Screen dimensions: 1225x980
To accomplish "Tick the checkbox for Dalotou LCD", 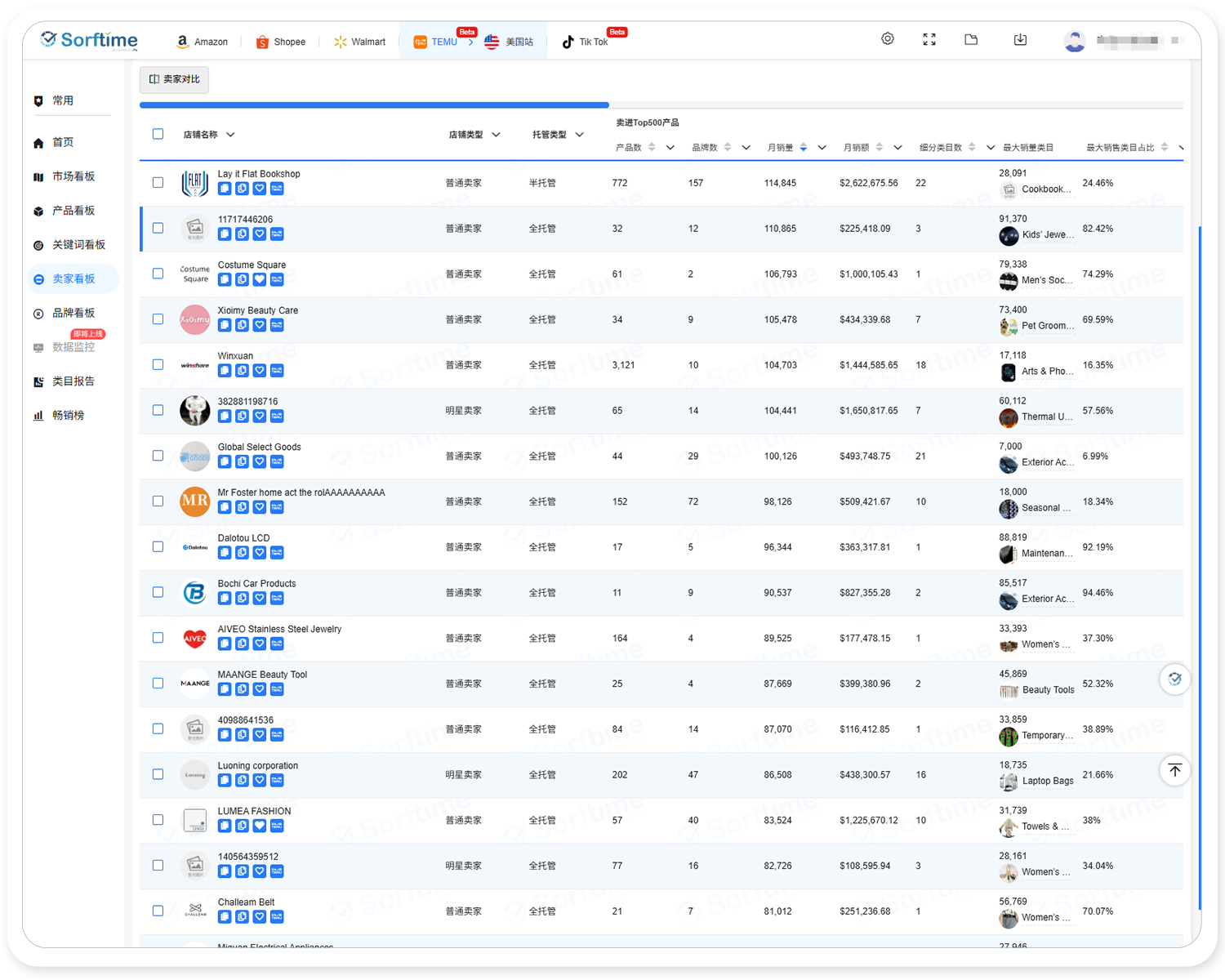I will 158,547.
